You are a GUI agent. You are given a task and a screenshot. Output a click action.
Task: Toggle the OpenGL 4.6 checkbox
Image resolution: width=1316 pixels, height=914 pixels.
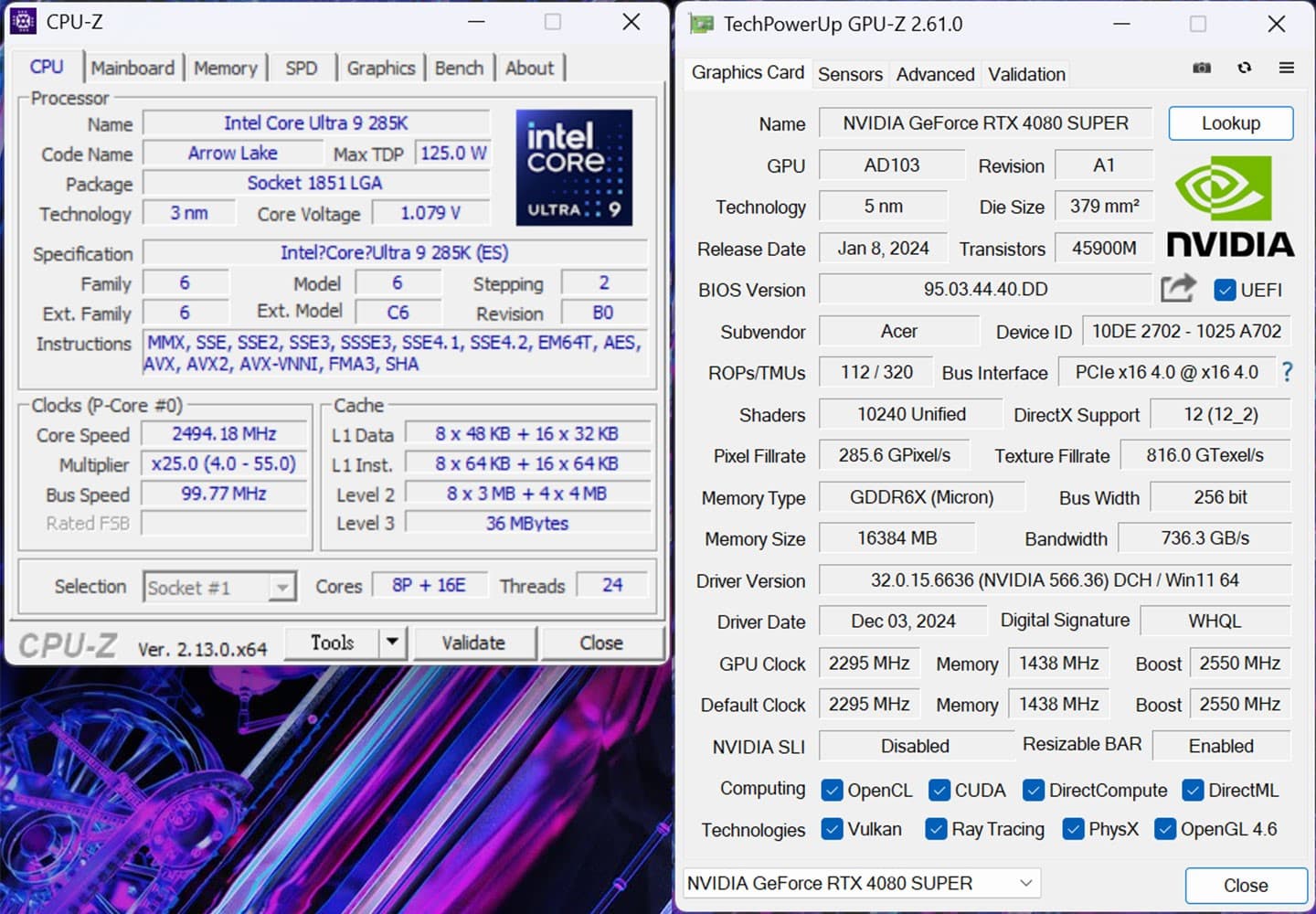pyautogui.click(x=1164, y=829)
